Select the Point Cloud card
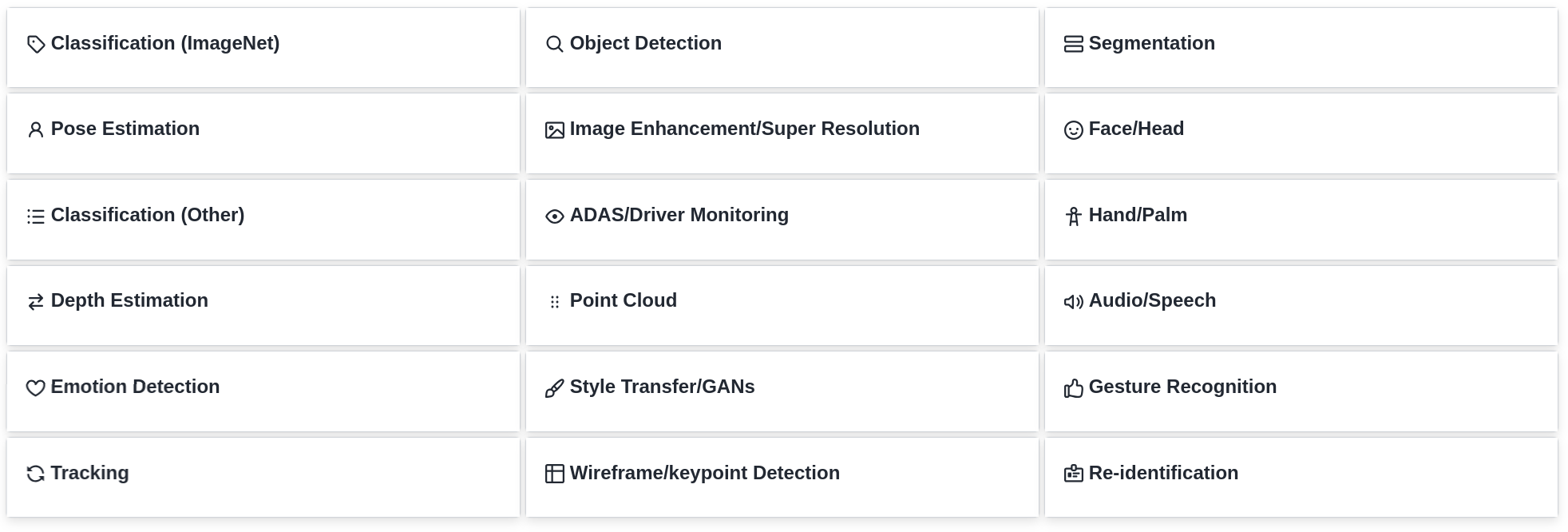1568x532 pixels. pos(623,301)
